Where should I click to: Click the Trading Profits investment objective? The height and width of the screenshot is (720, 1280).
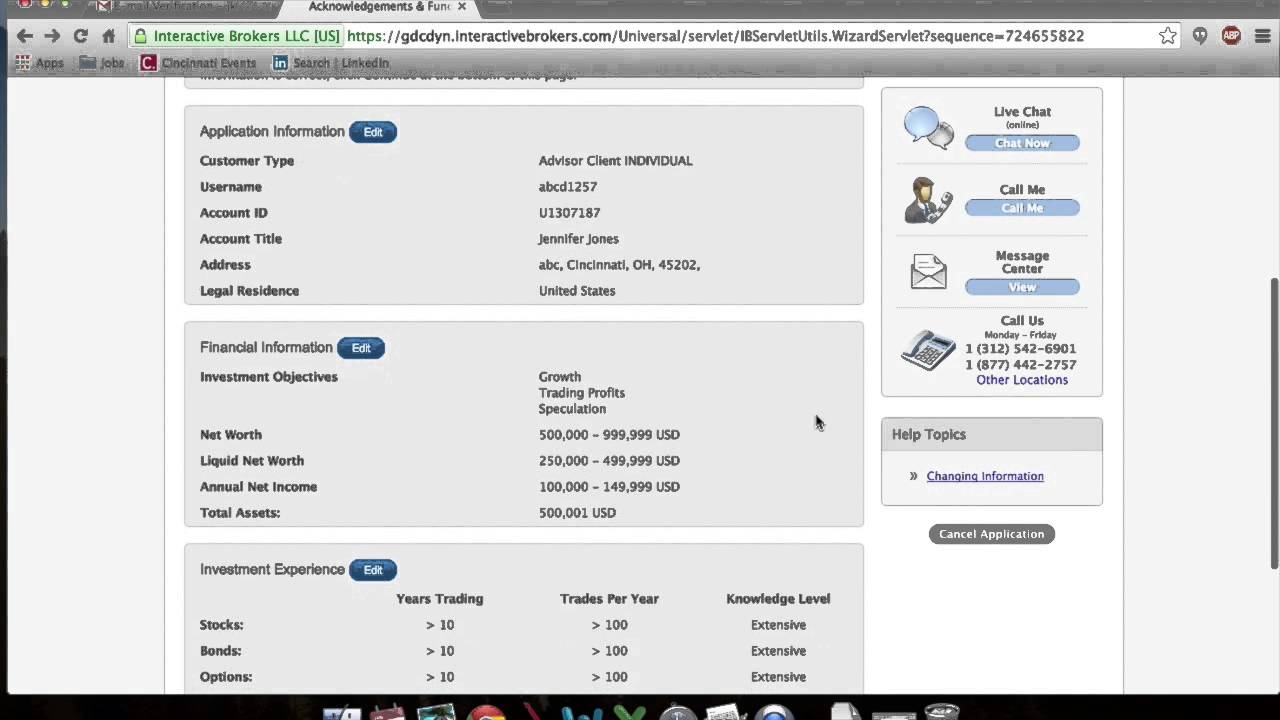pos(581,393)
